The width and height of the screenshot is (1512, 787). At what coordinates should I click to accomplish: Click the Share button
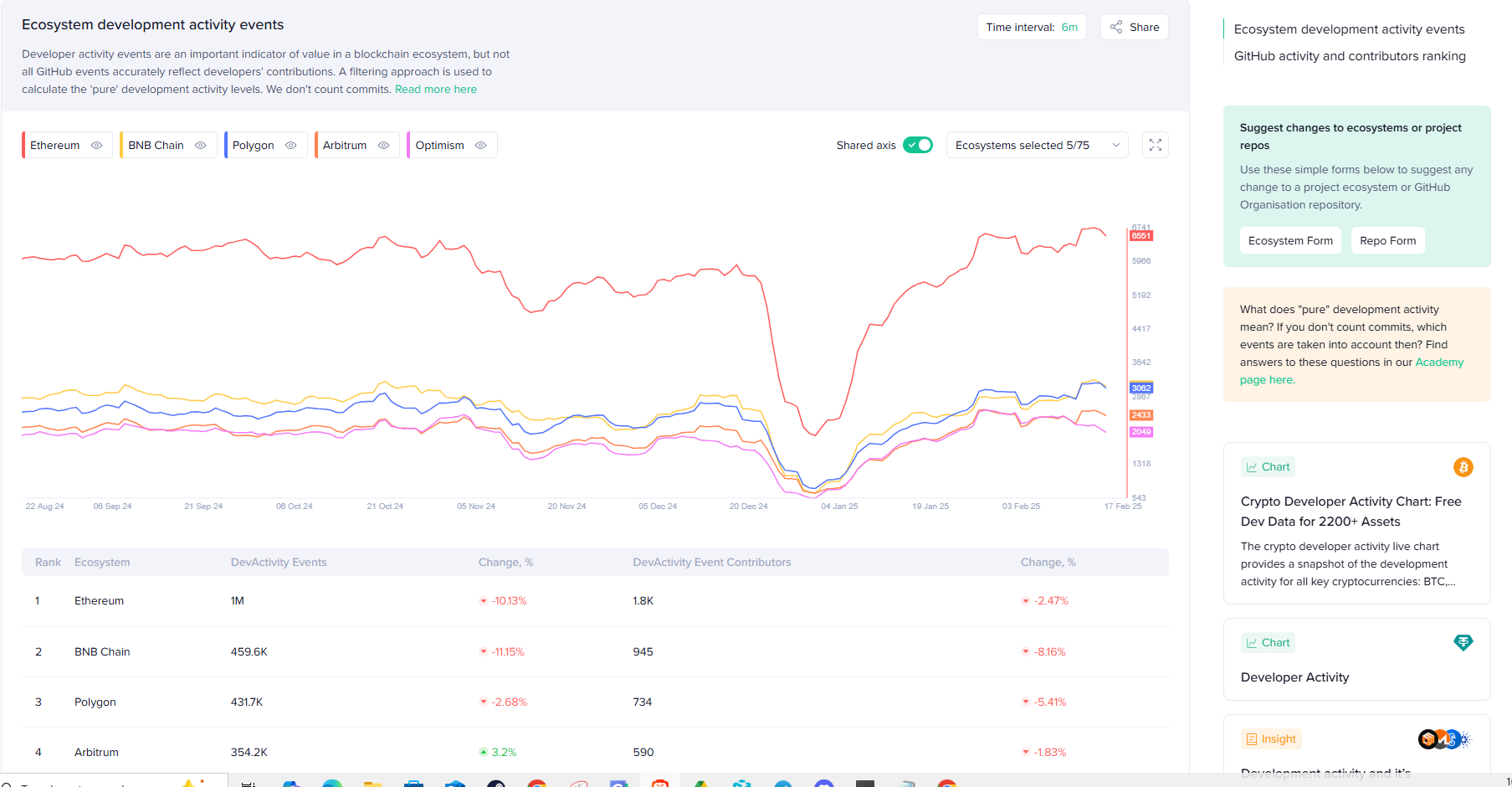pos(1135,27)
